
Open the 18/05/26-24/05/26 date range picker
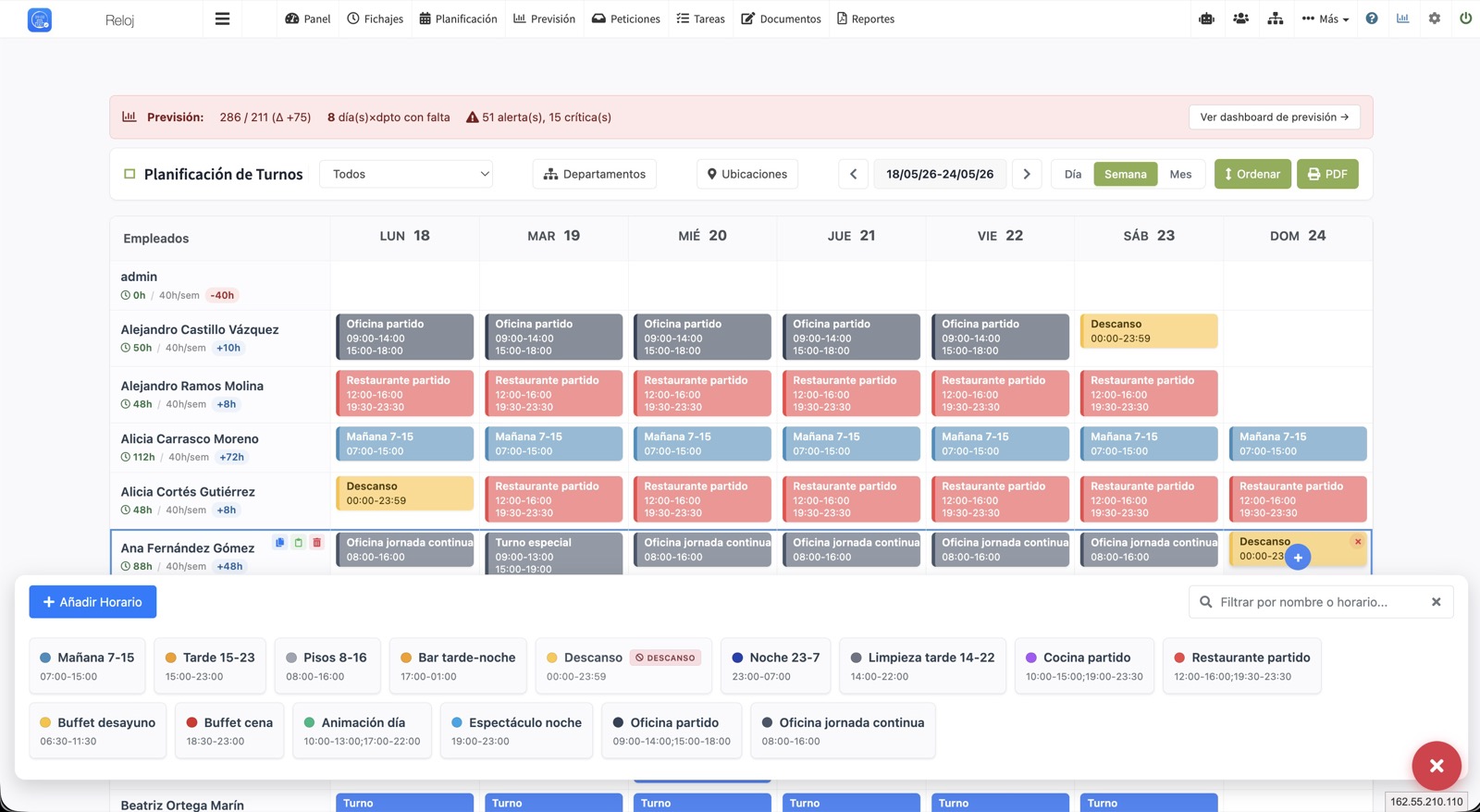[x=940, y=174]
